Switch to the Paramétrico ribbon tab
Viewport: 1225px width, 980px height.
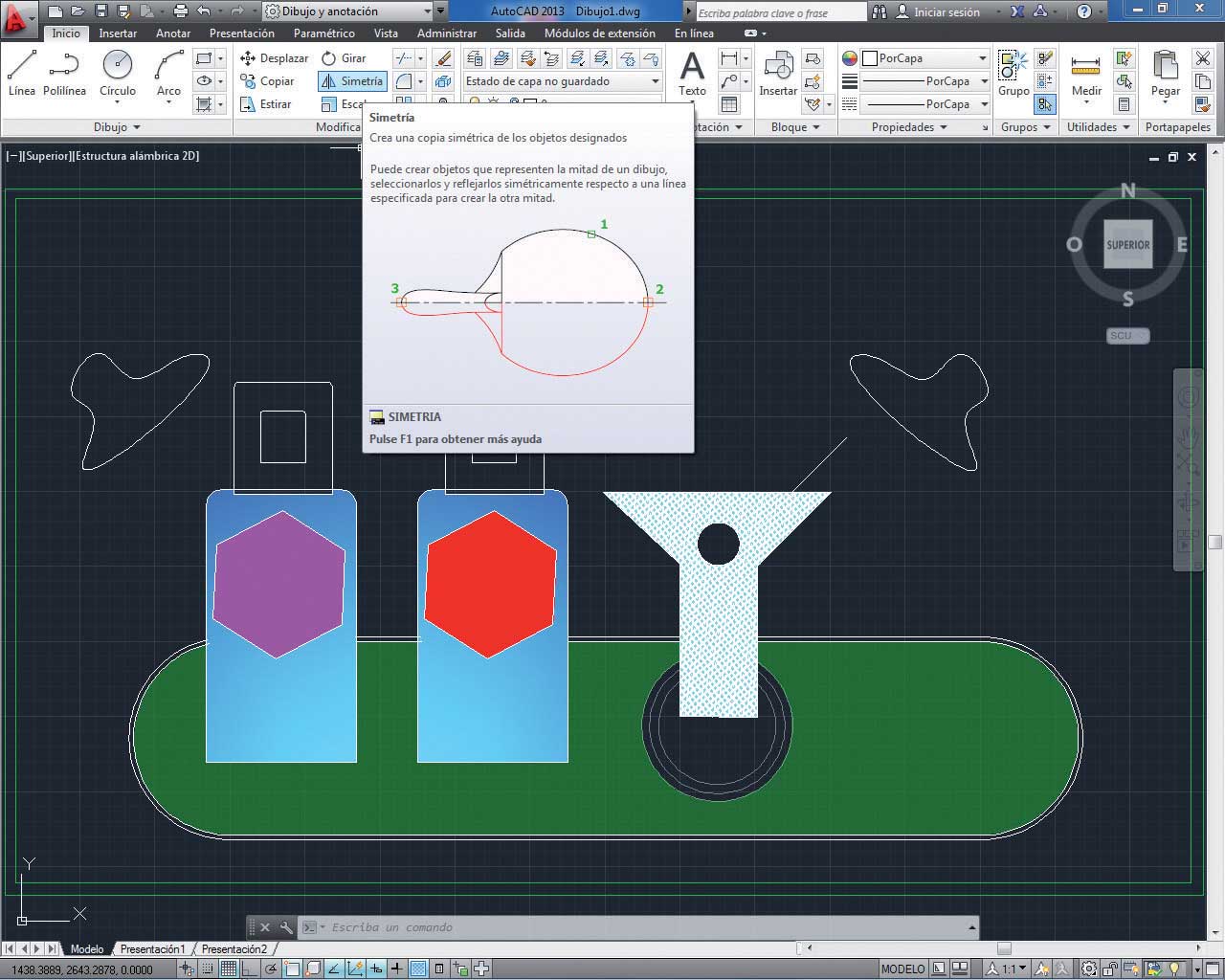point(323,33)
